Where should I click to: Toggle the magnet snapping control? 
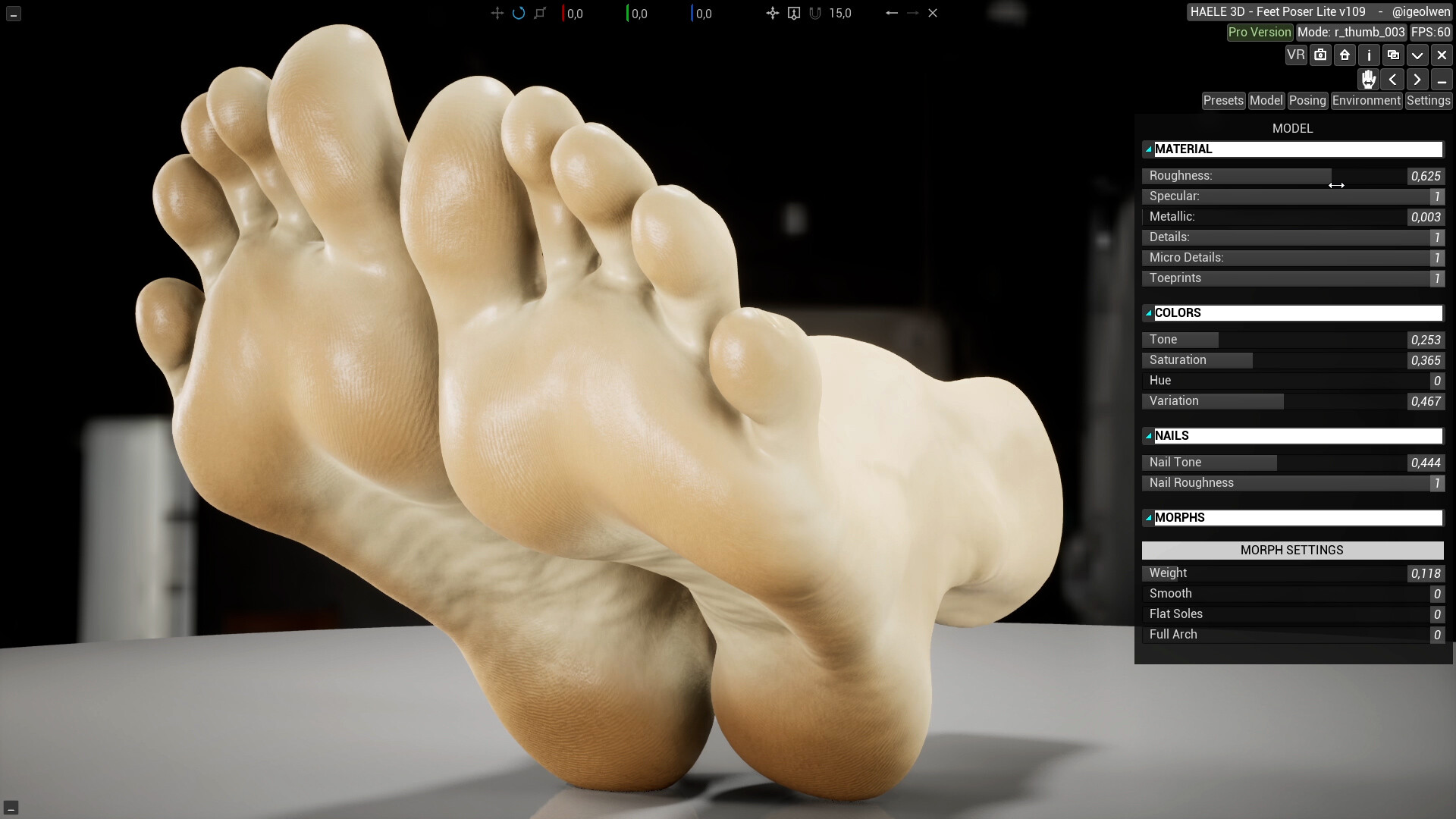tap(815, 13)
